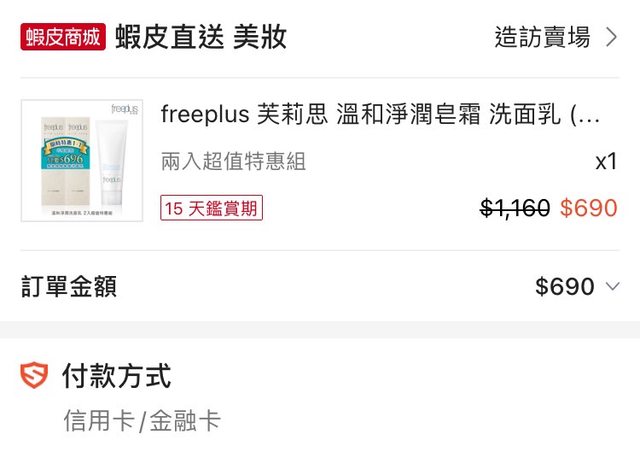This screenshot has width=640, height=452.
Task: Tap the x1 quantity indicator
Action: [x=606, y=162]
